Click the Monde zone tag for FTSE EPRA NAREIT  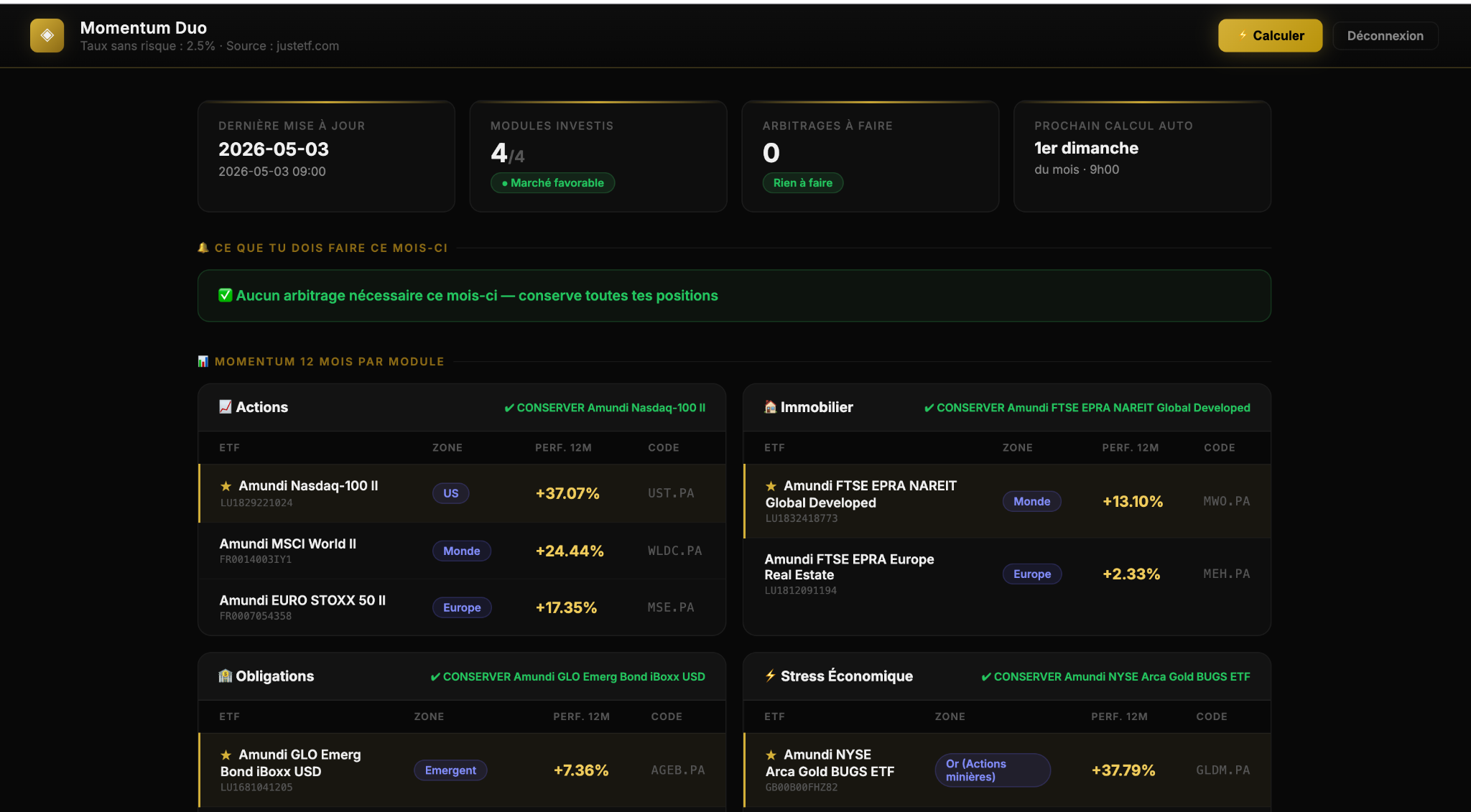[1032, 502]
